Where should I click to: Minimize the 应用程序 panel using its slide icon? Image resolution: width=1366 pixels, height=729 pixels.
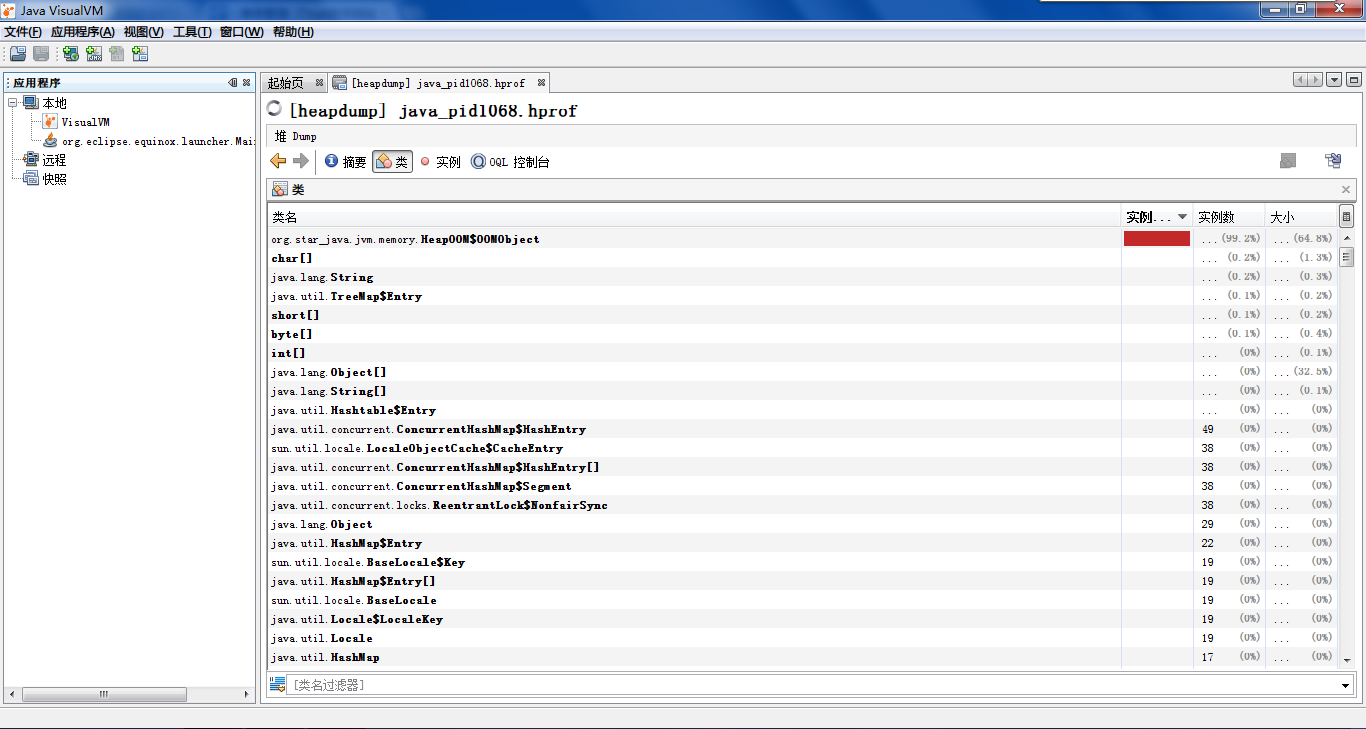[233, 83]
